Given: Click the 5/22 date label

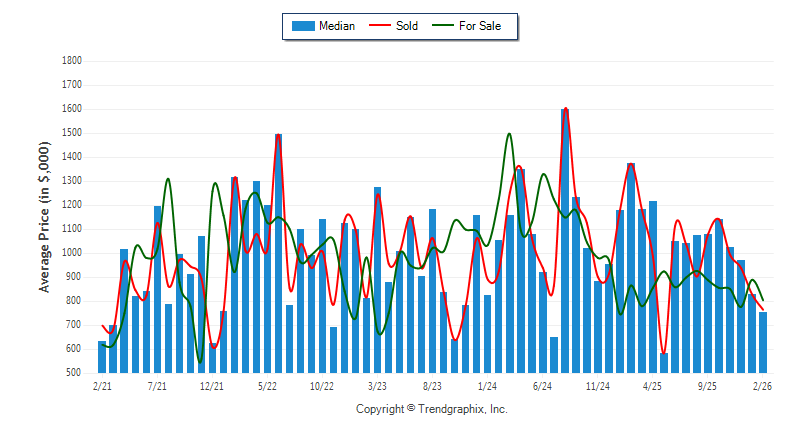Looking at the screenshot, I should [x=267, y=385].
